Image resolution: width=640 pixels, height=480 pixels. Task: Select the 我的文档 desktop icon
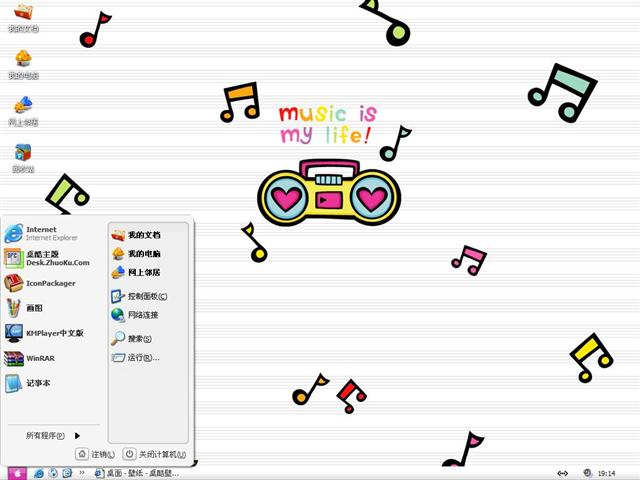click(23, 17)
